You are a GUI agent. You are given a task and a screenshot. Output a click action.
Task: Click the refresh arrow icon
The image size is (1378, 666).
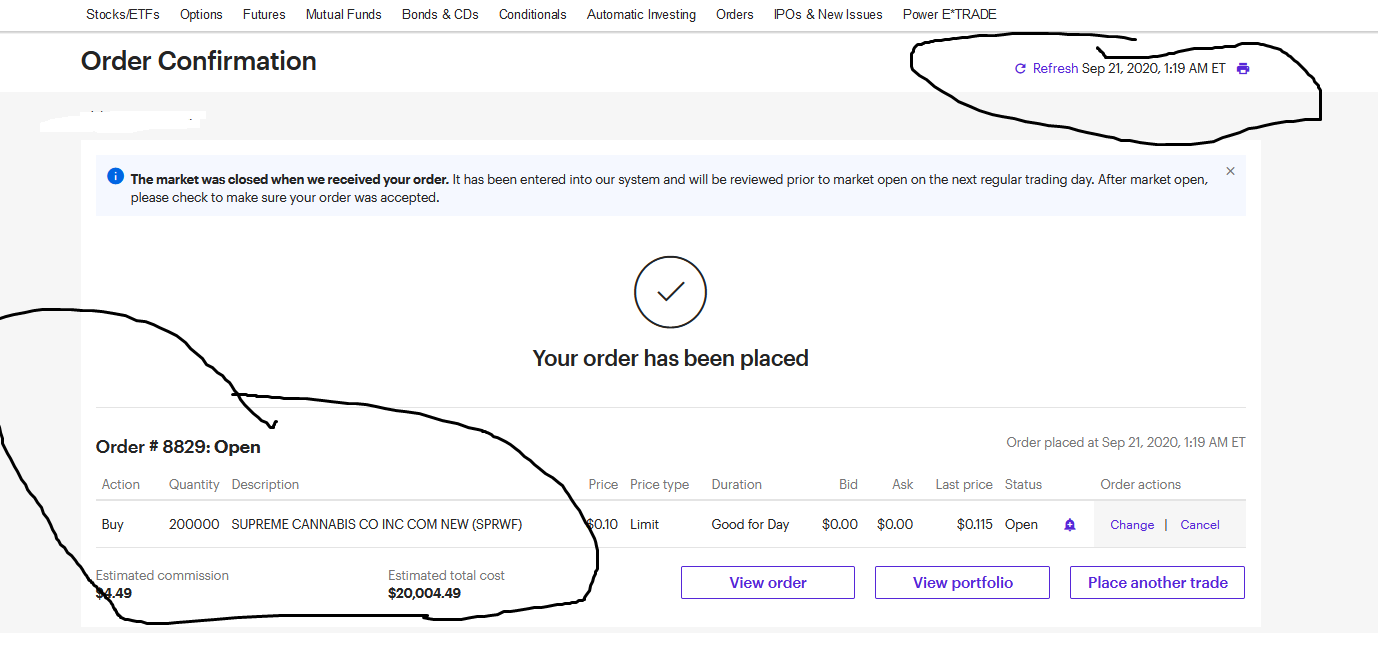pos(1020,69)
